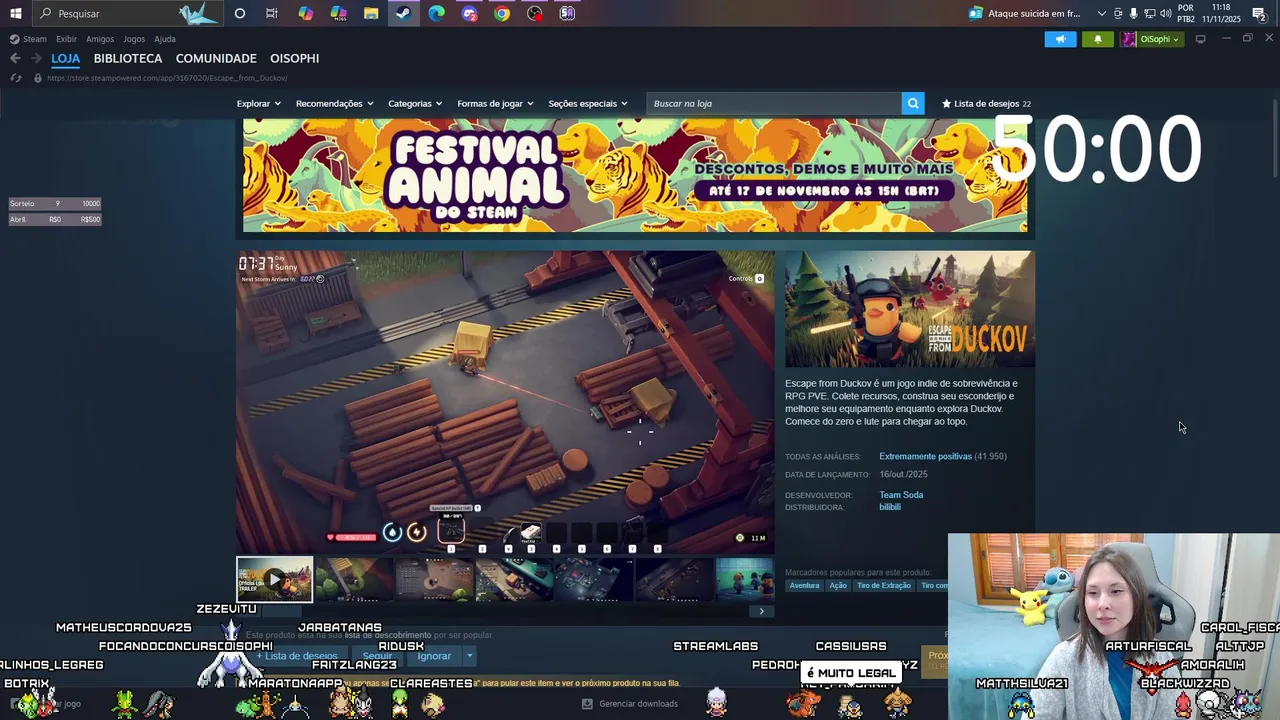
Task: Reload the Steam store page
Action: 15,77
